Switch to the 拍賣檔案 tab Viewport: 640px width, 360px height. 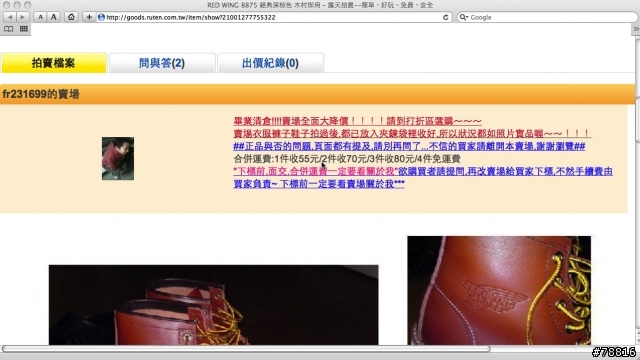53,63
